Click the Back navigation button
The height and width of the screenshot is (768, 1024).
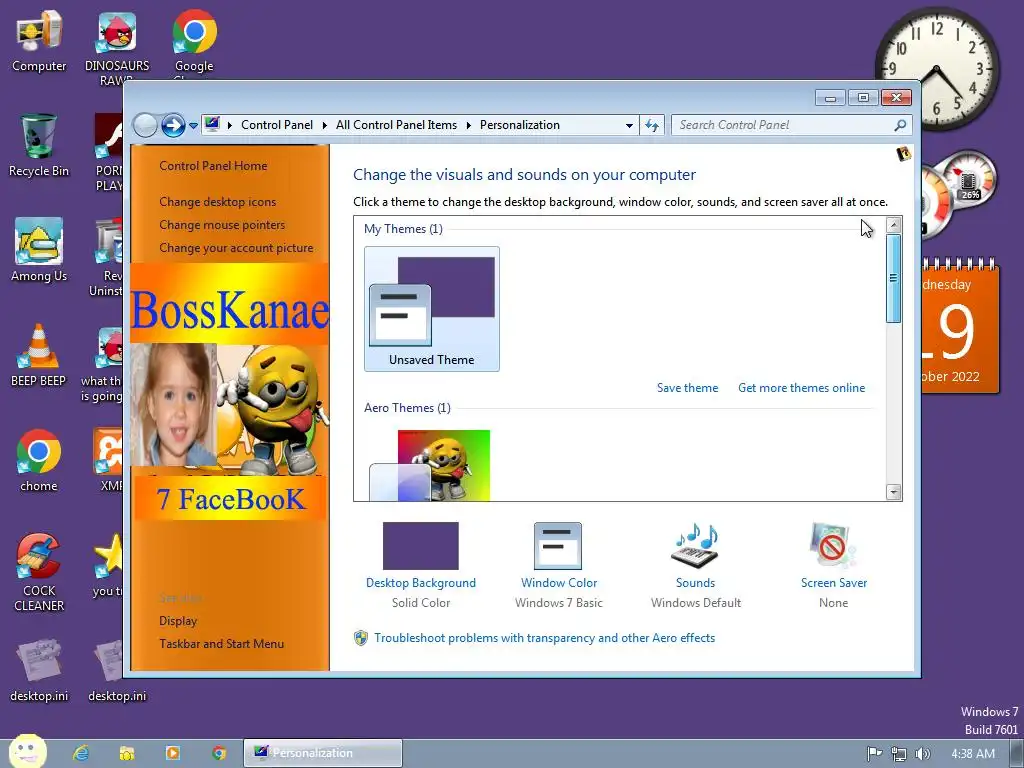(x=145, y=125)
